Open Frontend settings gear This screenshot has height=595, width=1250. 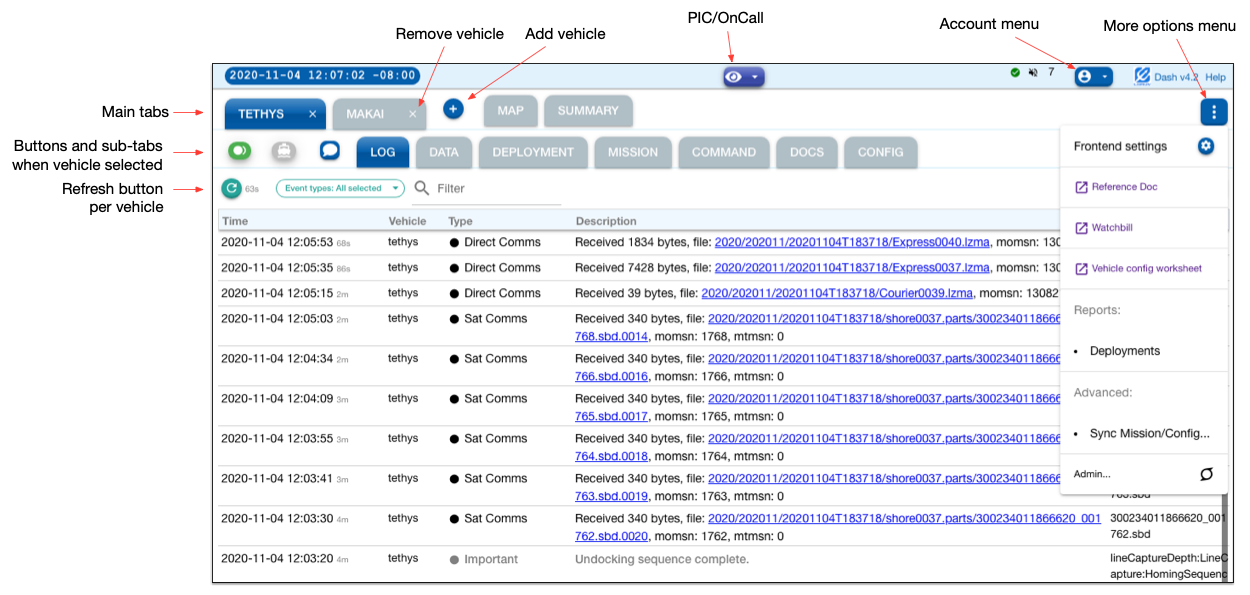point(1206,146)
